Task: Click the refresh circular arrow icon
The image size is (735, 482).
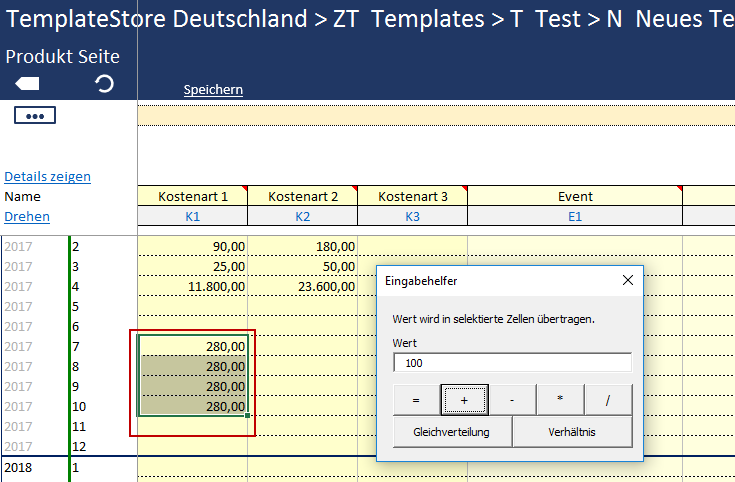Action: point(104,85)
